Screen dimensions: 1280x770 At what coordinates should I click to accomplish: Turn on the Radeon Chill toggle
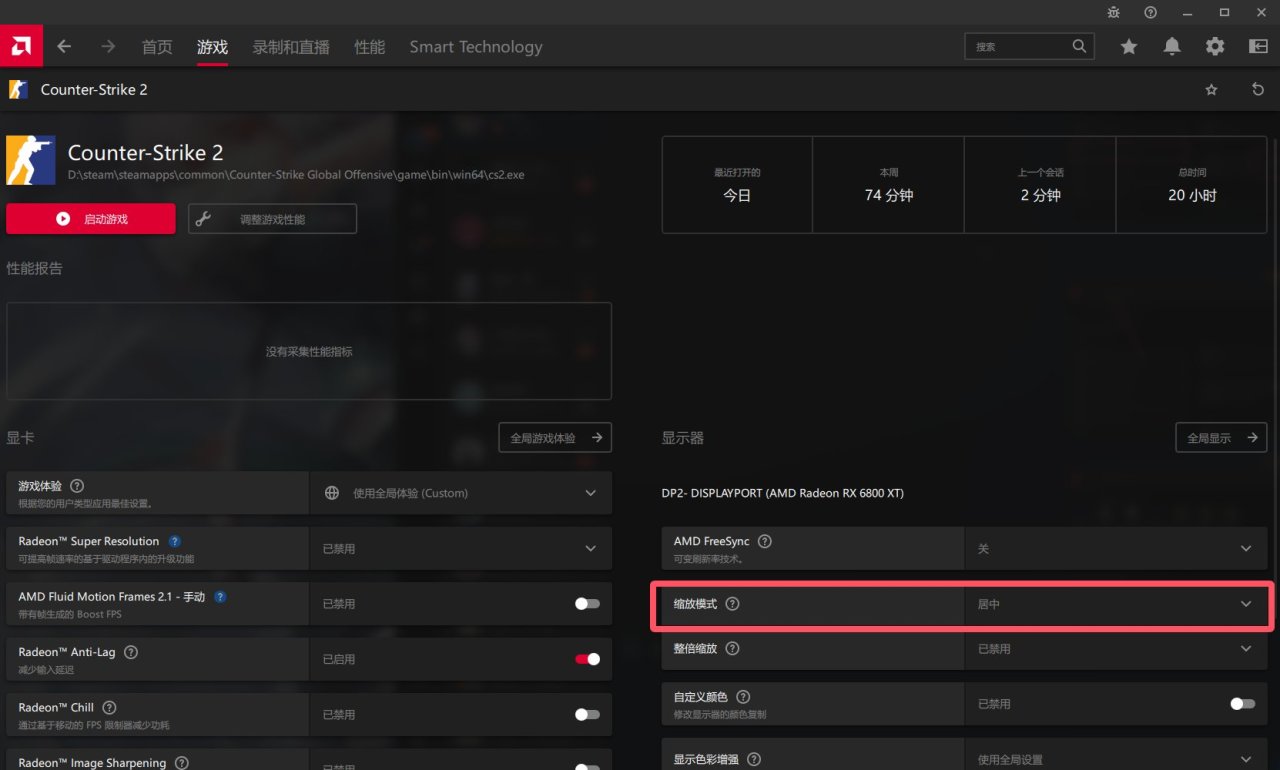click(x=587, y=714)
